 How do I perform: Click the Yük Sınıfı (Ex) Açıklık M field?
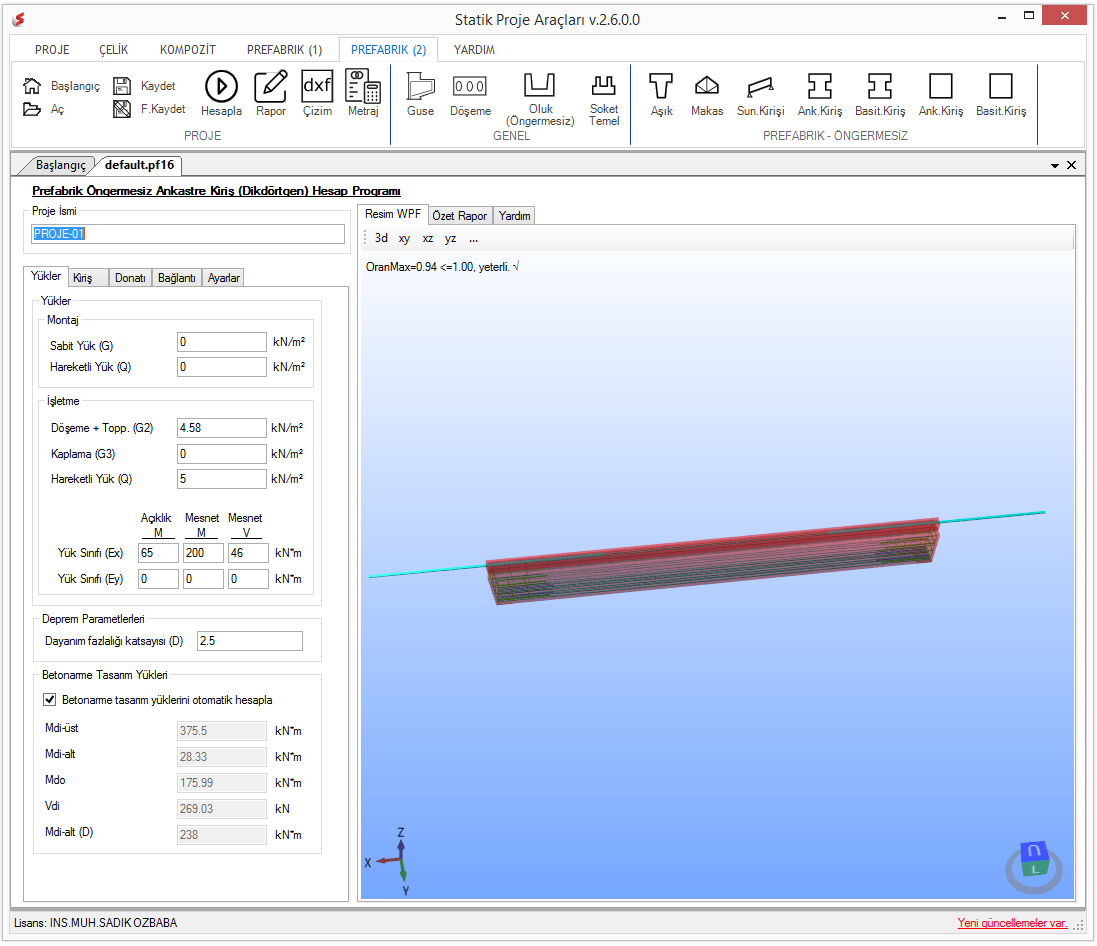[158, 553]
